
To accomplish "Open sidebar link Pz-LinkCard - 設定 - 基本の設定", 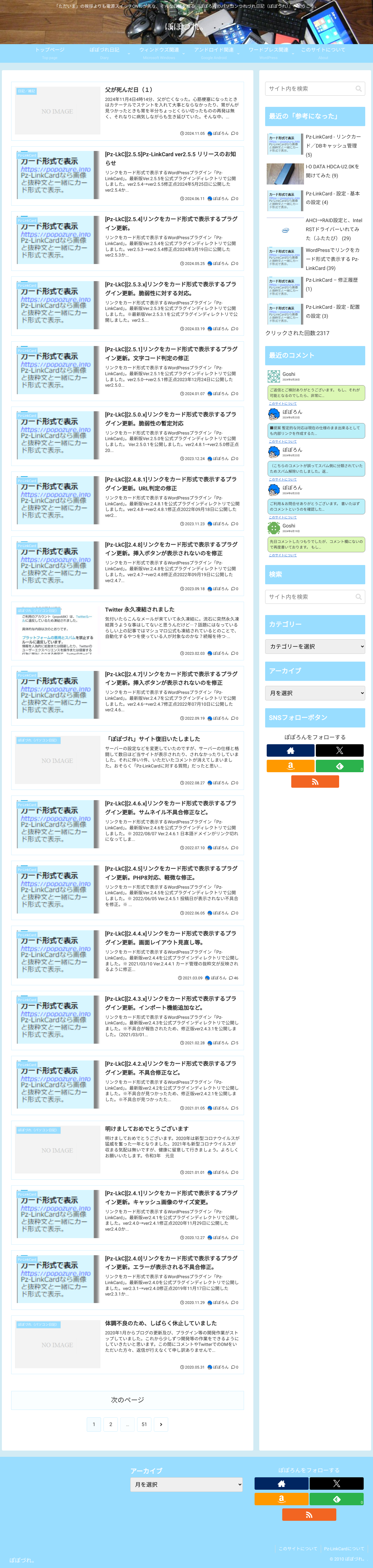I will click(x=333, y=198).
